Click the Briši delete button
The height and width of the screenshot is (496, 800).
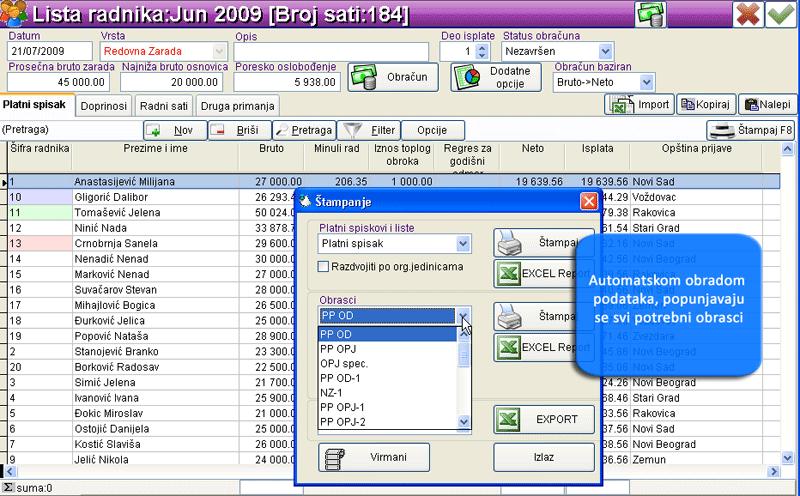pos(237,130)
